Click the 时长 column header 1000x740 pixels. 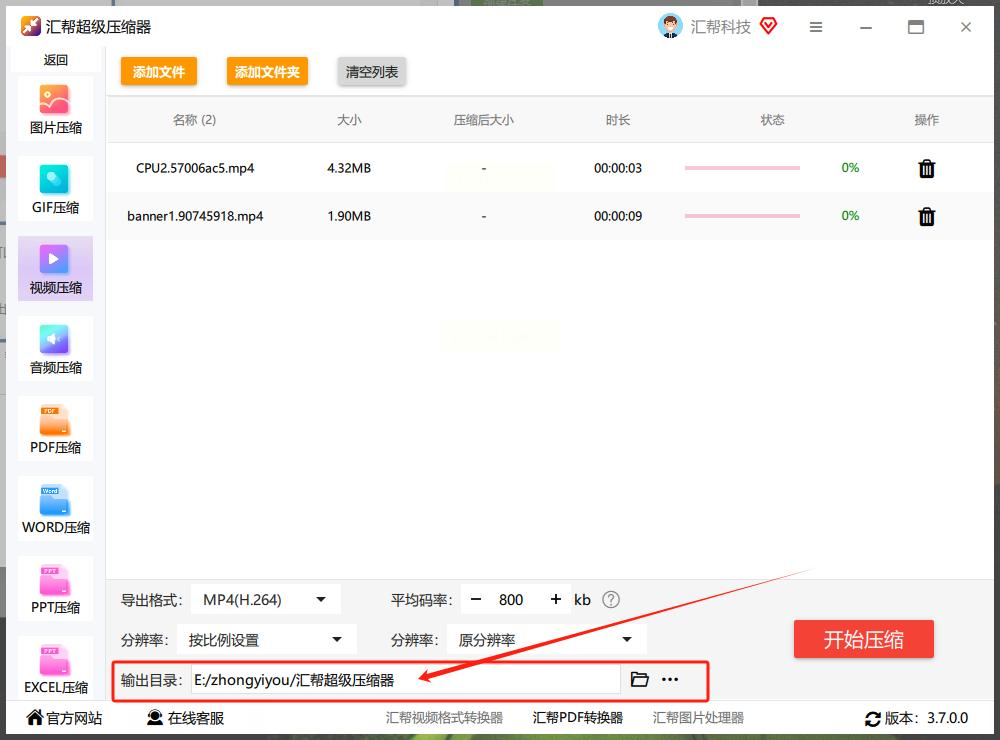pyautogui.click(x=618, y=120)
